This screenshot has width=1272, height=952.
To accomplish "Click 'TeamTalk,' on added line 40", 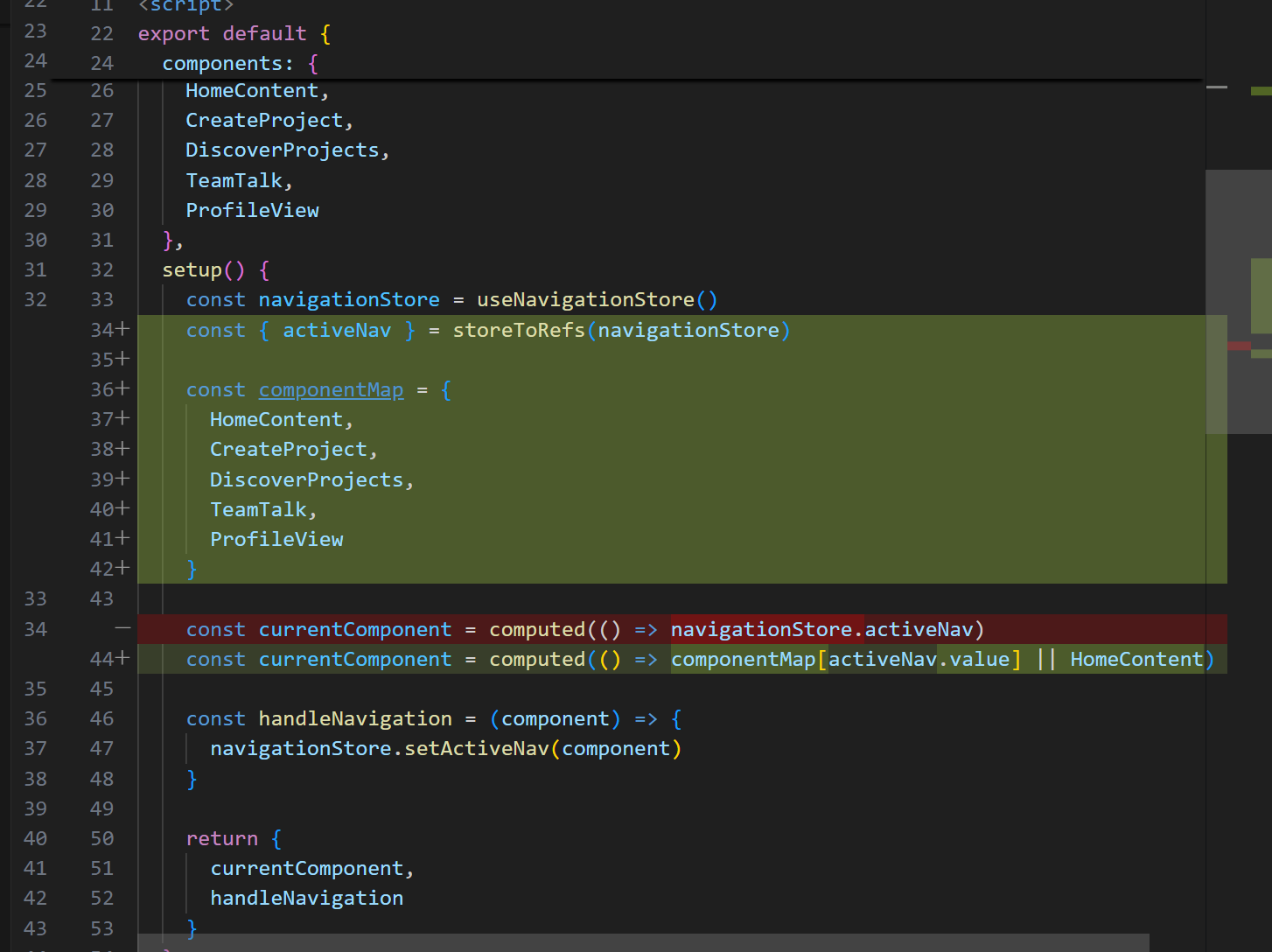I will coord(263,510).
